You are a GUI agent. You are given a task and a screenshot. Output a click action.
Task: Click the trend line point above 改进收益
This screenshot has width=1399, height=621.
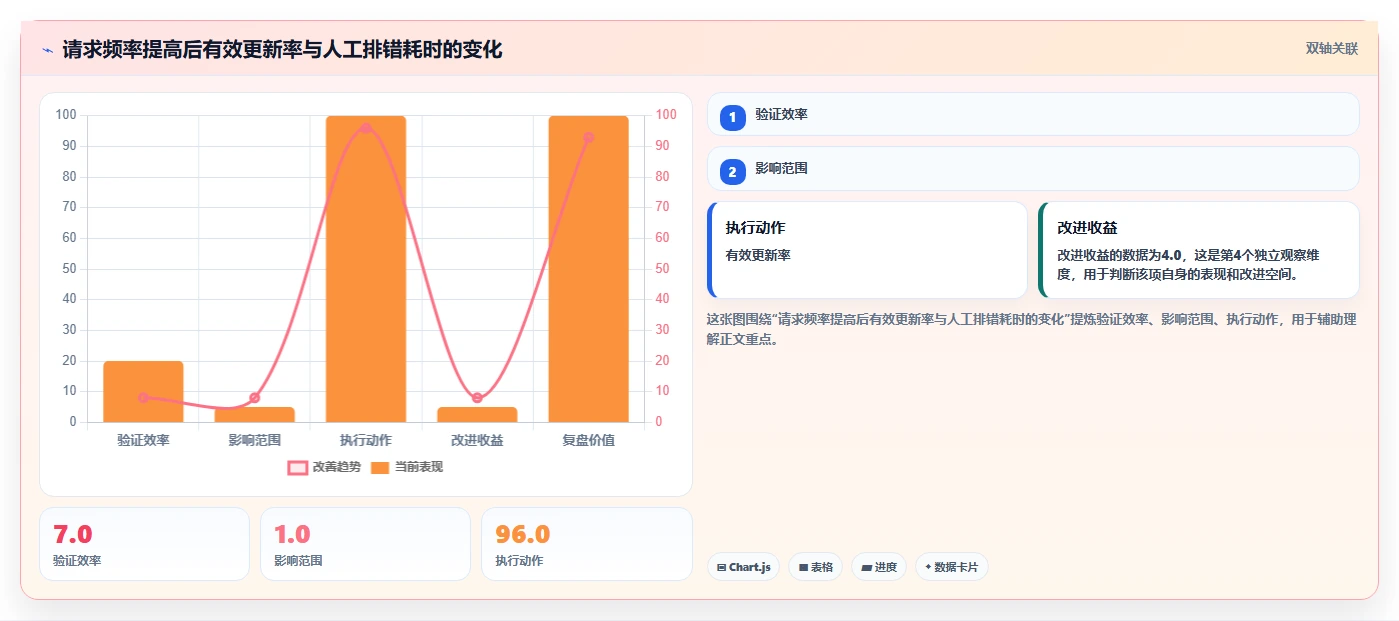(x=477, y=398)
